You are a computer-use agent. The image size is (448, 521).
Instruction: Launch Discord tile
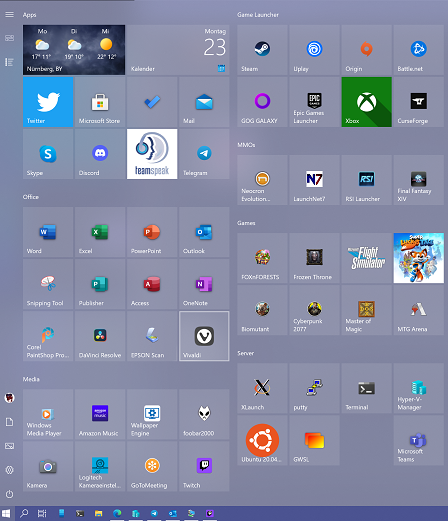pyautogui.click(x=100, y=154)
